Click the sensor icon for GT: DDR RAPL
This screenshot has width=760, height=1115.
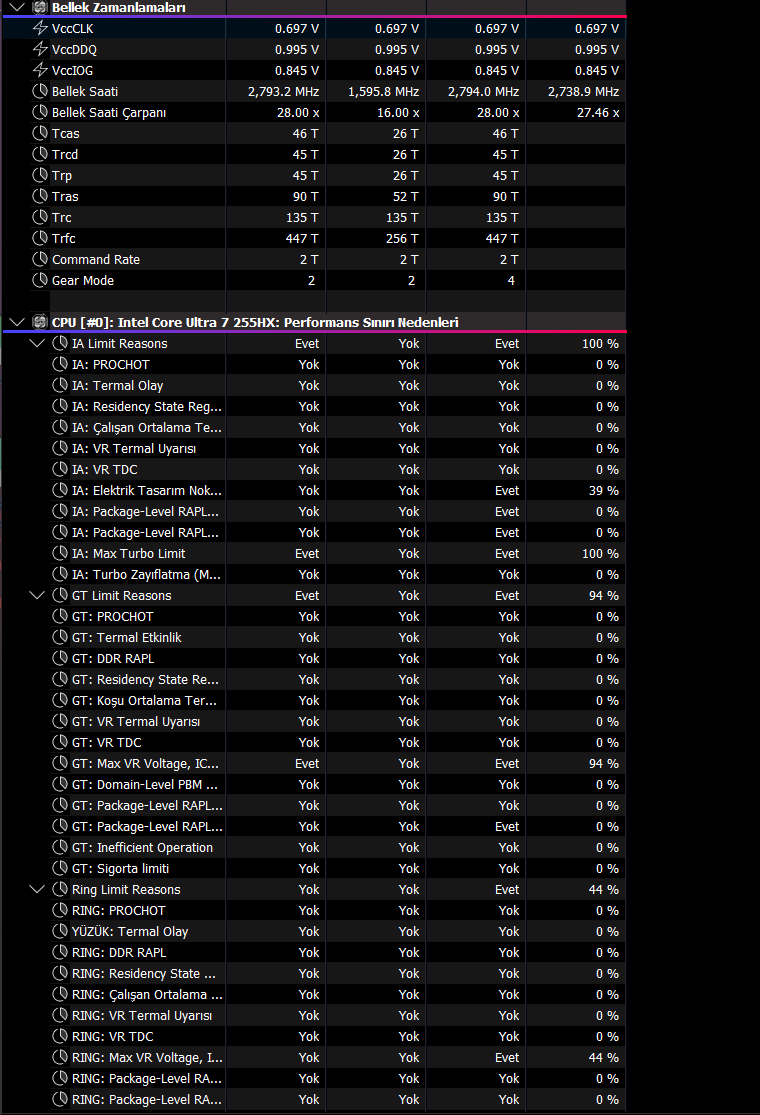point(60,658)
